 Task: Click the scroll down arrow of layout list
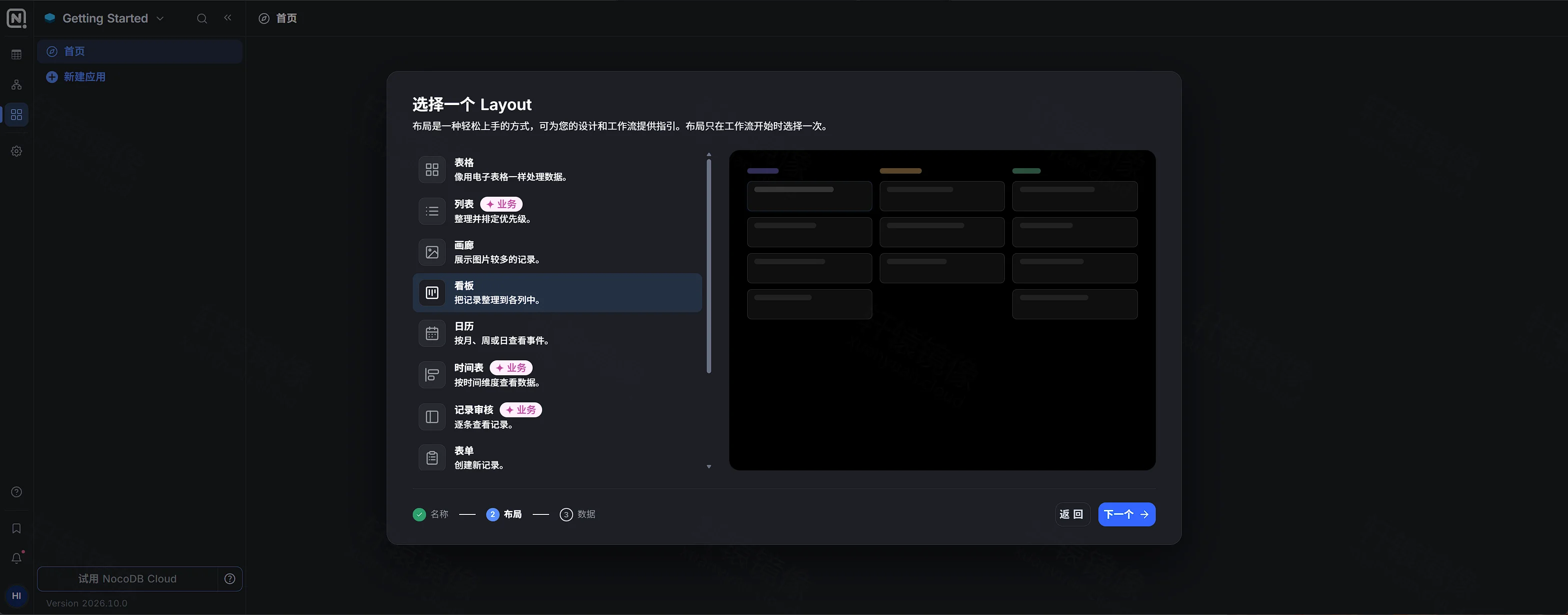click(x=709, y=466)
